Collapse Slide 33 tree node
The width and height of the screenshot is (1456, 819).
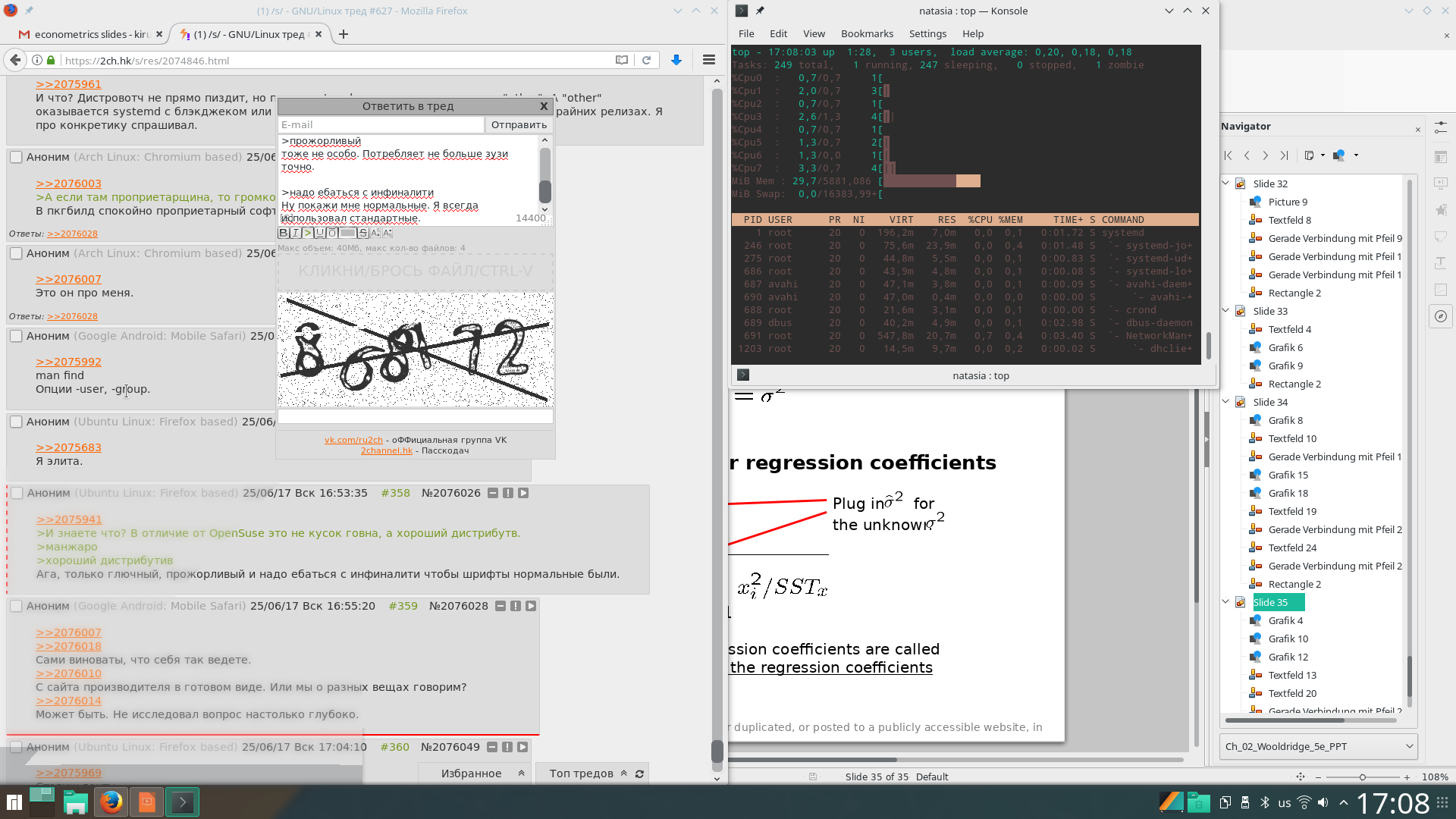point(1225,311)
